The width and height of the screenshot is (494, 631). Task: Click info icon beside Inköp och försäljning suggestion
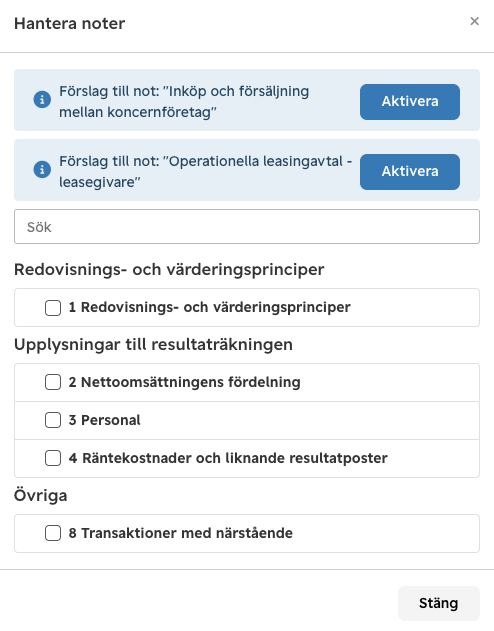pos(42,99)
